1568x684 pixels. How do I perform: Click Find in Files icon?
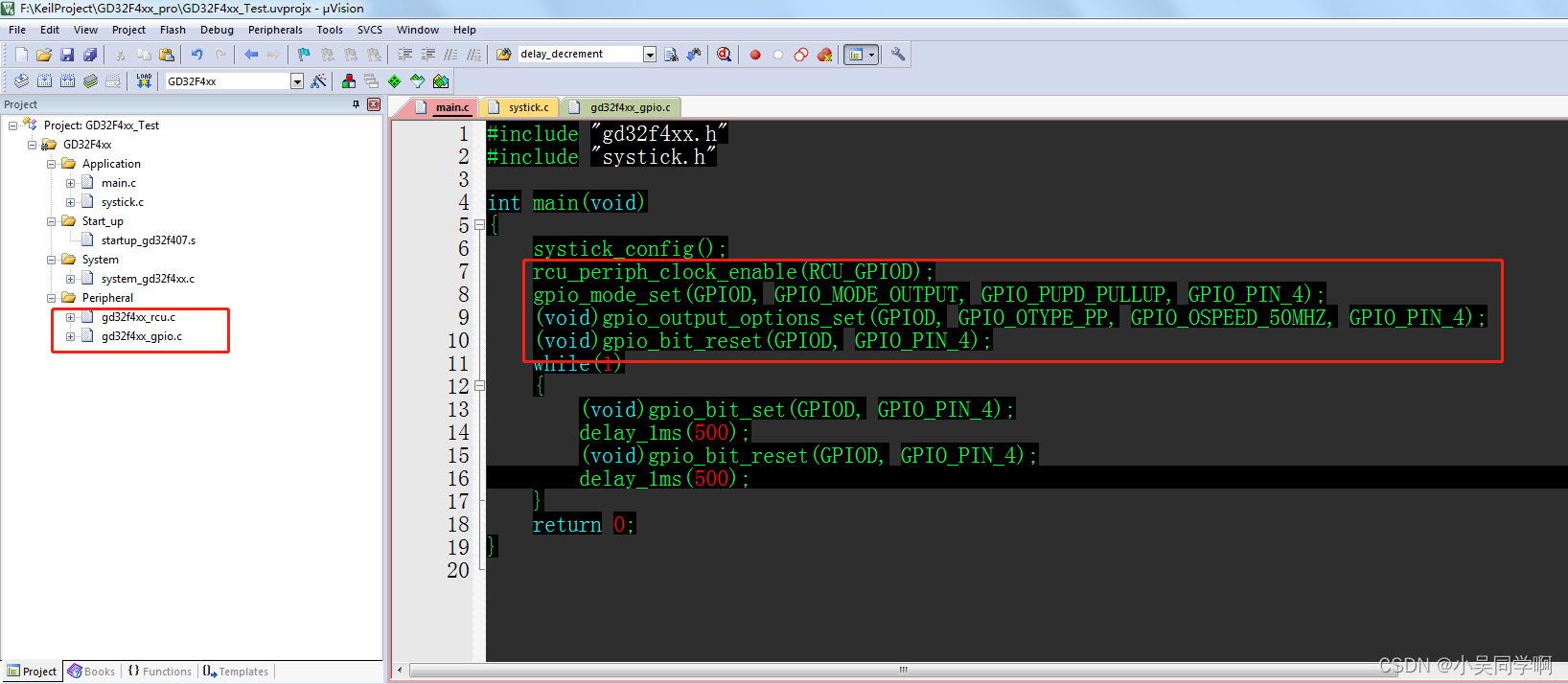click(504, 55)
